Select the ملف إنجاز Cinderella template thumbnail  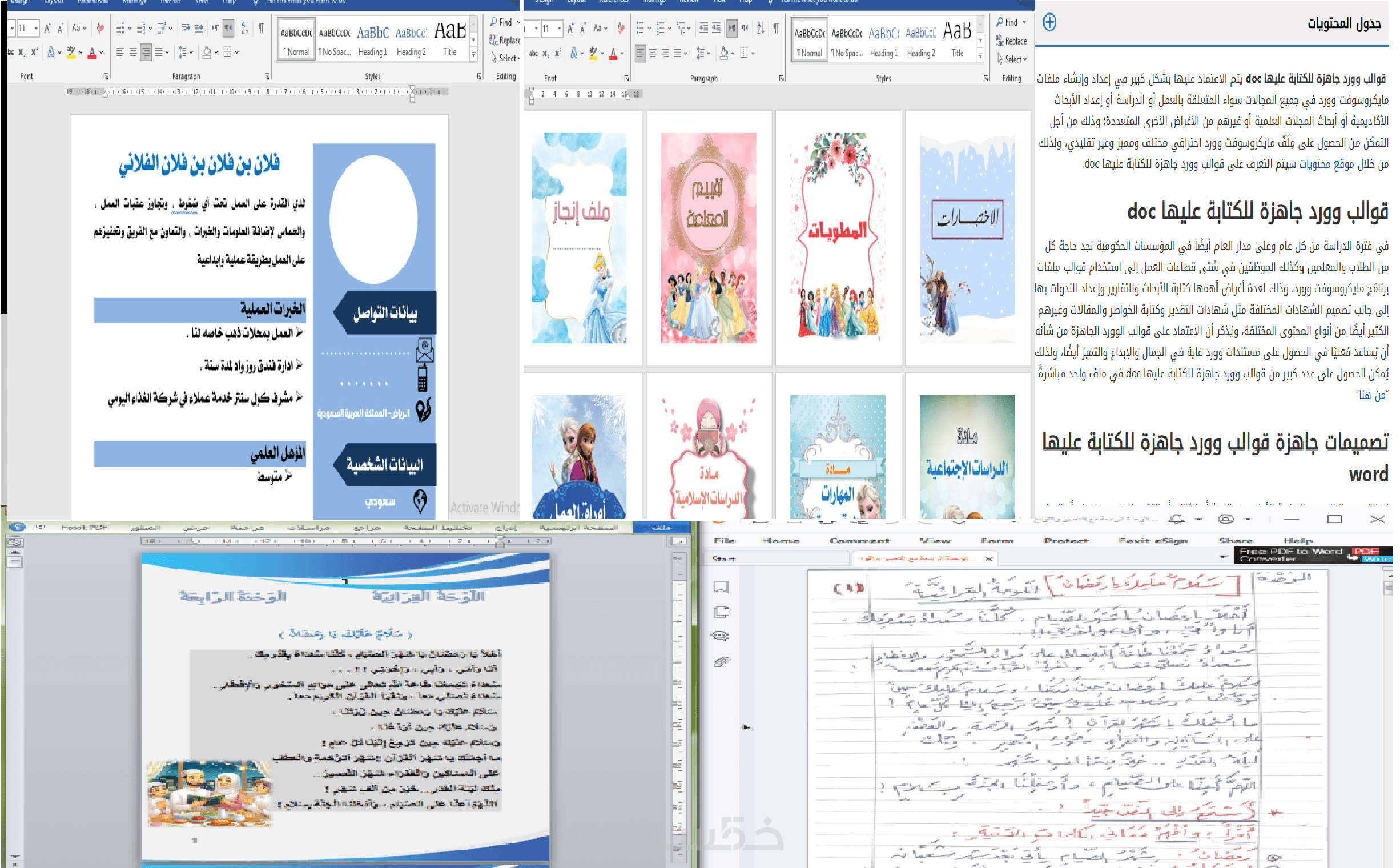point(578,238)
